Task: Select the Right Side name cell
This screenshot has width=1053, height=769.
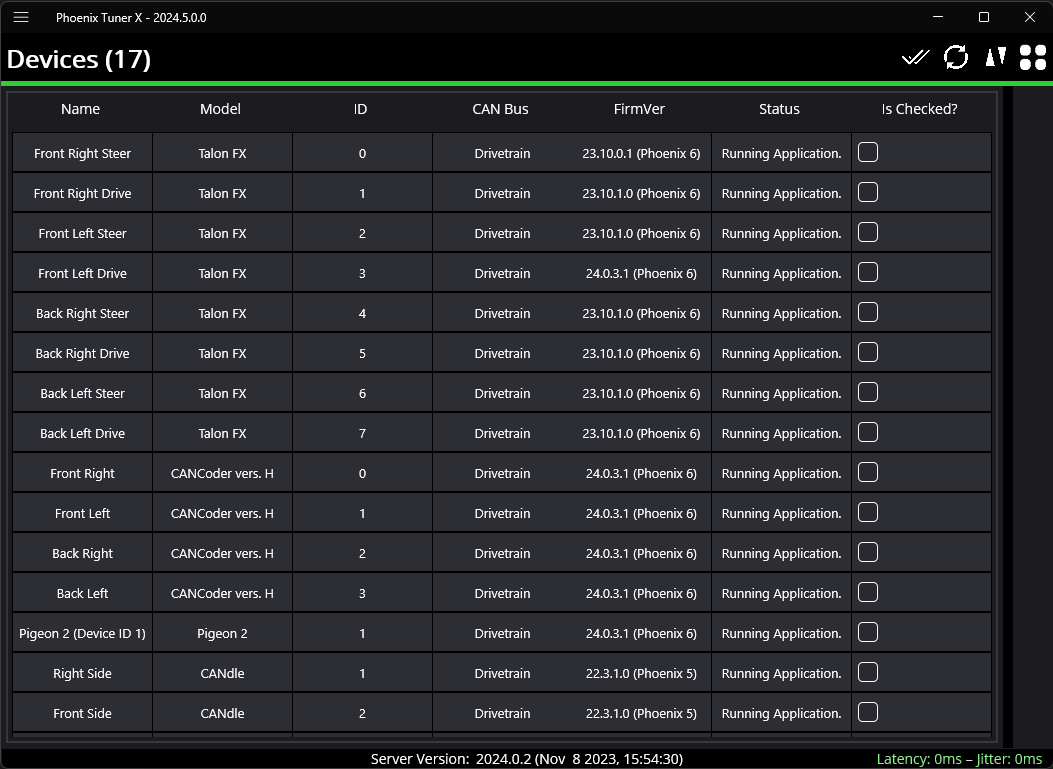Action: point(83,673)
